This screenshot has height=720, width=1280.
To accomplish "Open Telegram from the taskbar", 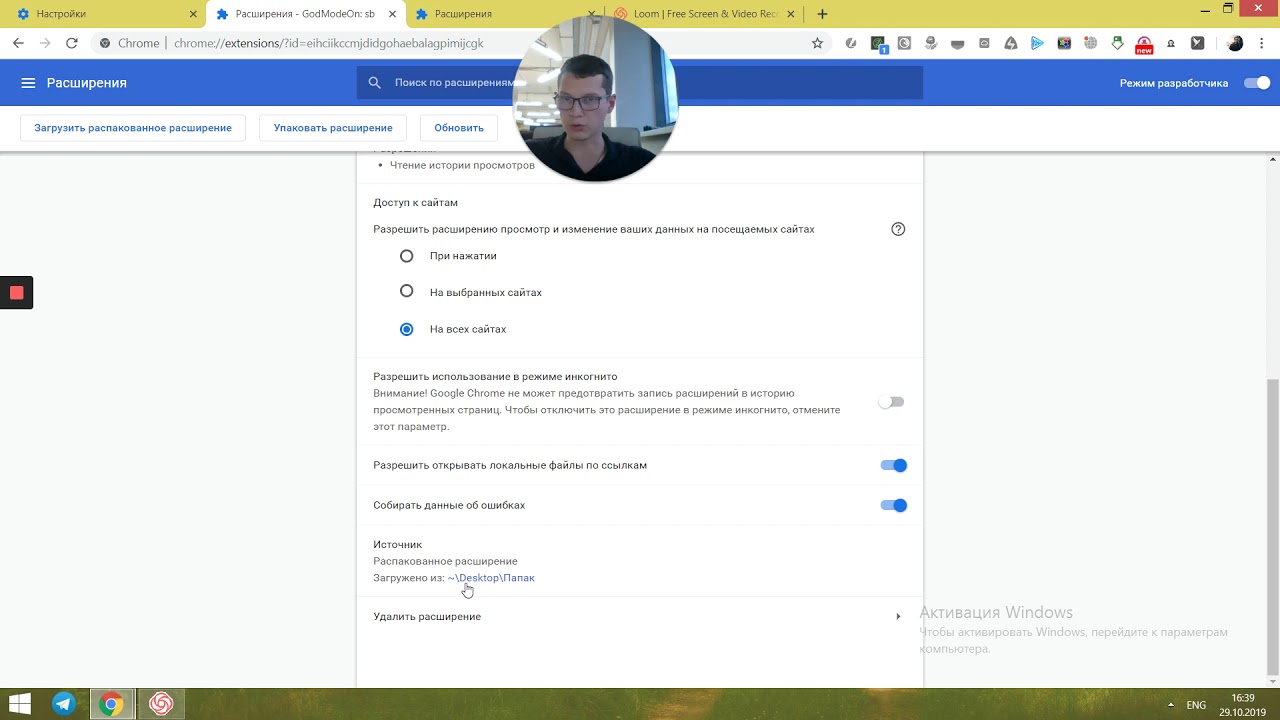I will point(63,704).
